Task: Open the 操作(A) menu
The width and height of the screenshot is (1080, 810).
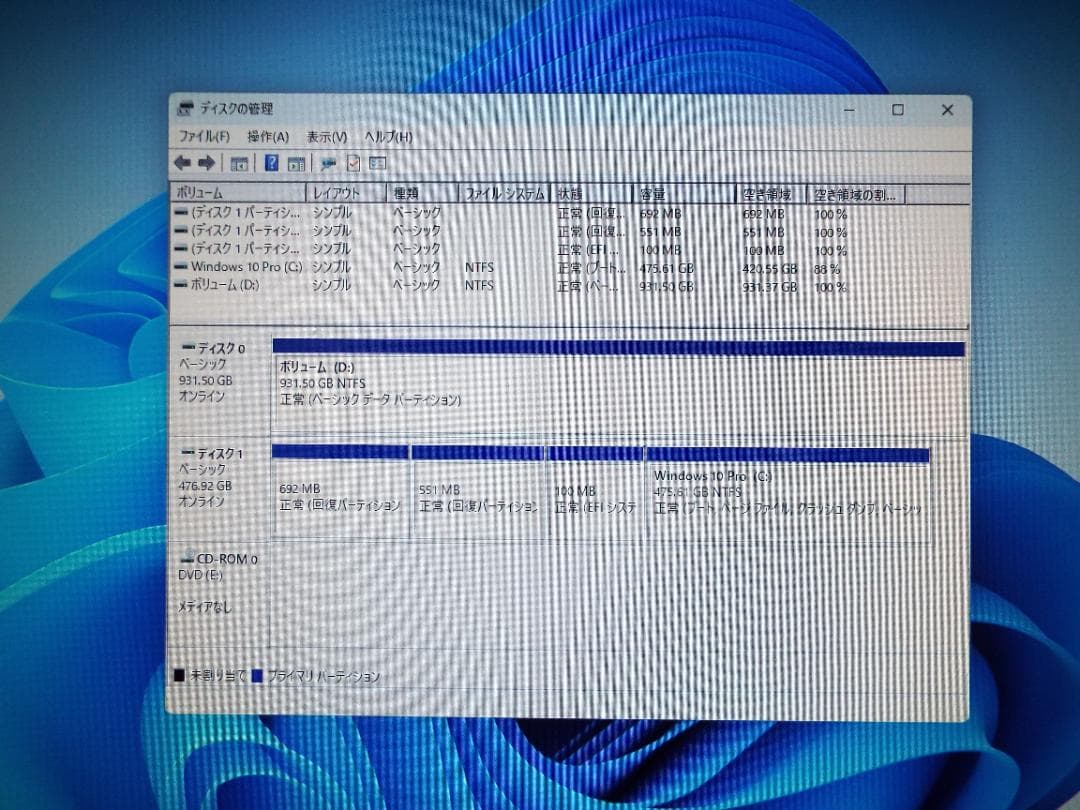Action: pyautogui.click(x=268, y=136)
